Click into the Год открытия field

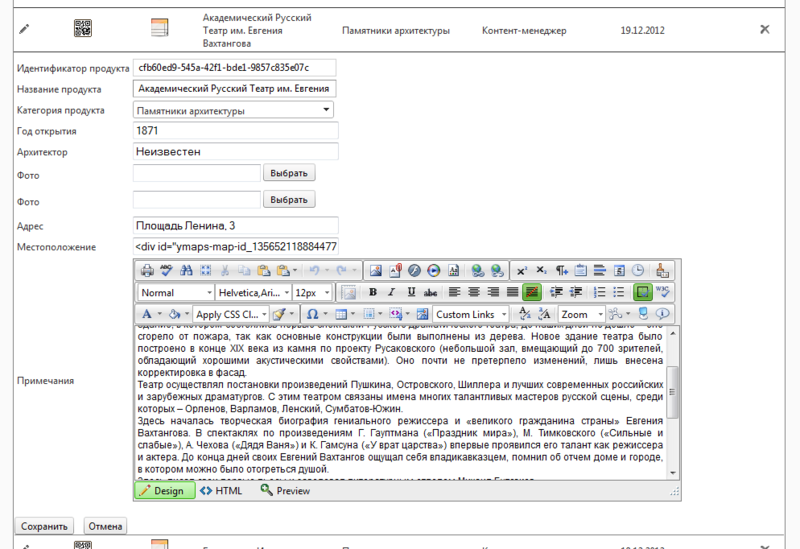click(x=235, y=131)
